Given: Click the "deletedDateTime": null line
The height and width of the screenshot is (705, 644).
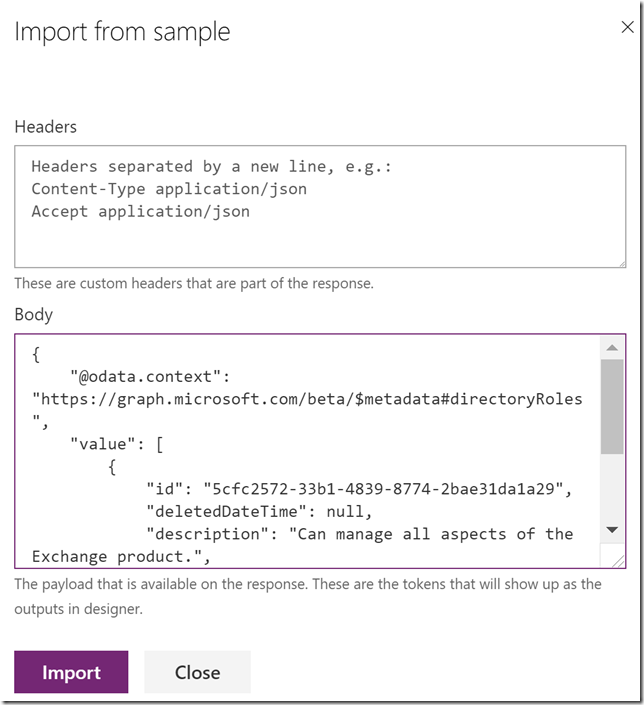Looking at the screenshot, I should 259,511.
